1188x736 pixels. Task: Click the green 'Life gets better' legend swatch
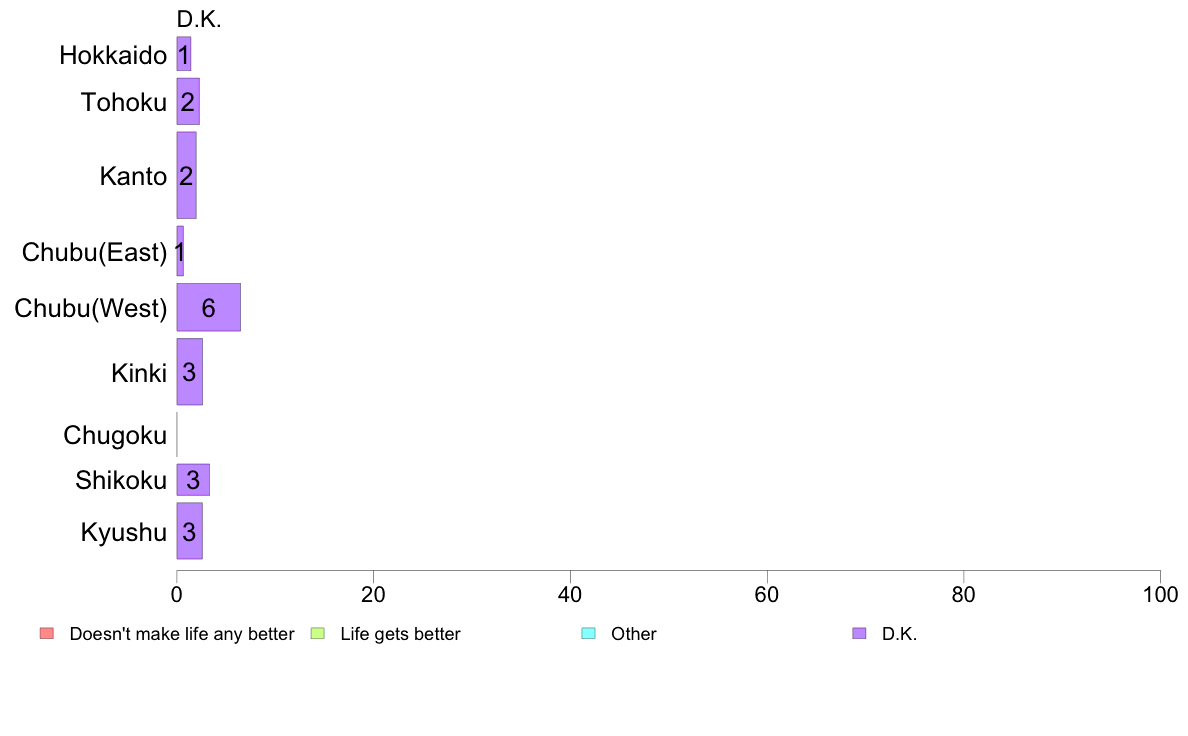[317, 634]
